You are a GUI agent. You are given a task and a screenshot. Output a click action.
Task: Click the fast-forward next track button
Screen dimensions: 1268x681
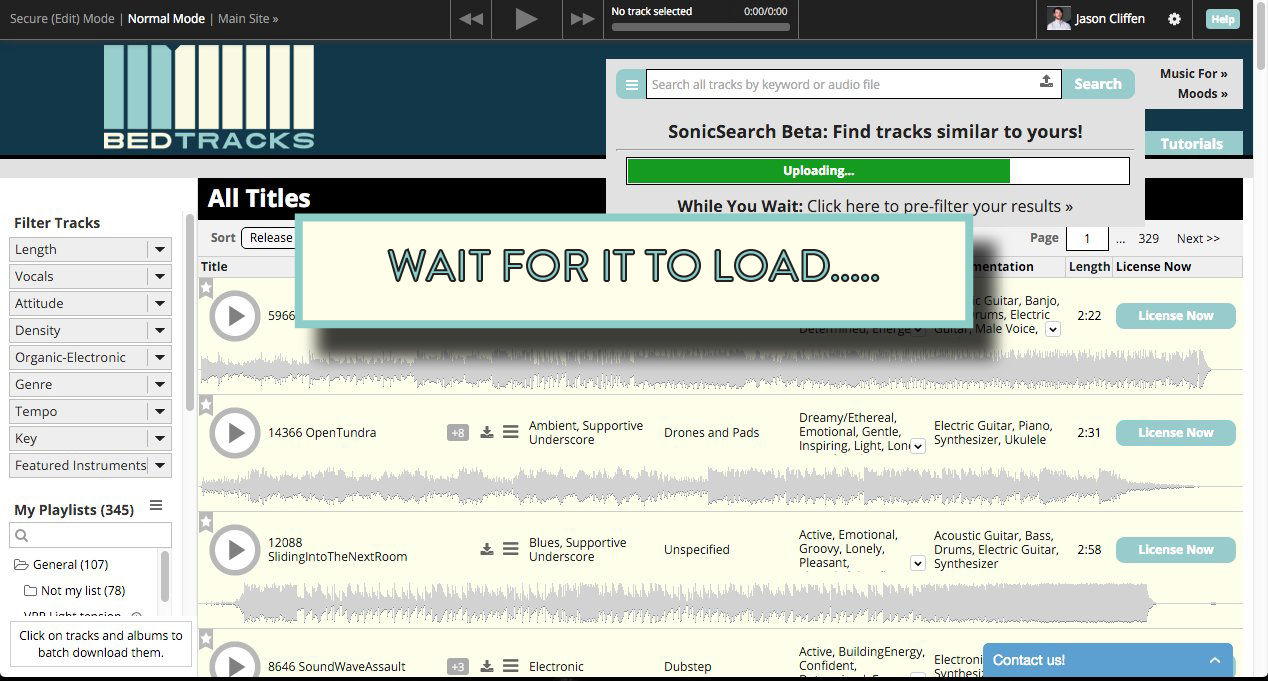[x=582, y=19]
